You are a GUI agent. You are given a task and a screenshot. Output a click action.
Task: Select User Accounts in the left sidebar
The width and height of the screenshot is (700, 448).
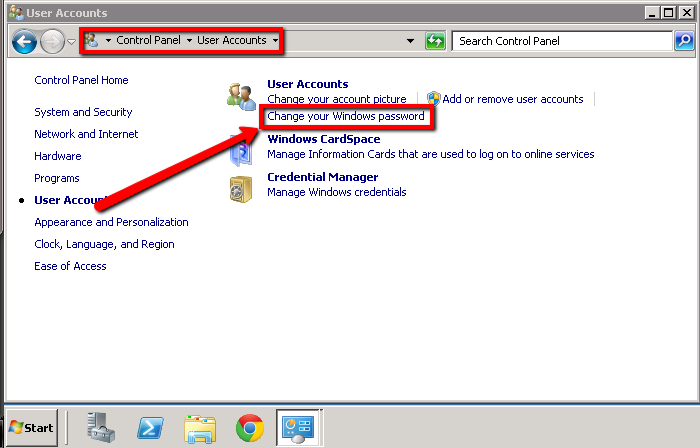(x=70, y=200)
